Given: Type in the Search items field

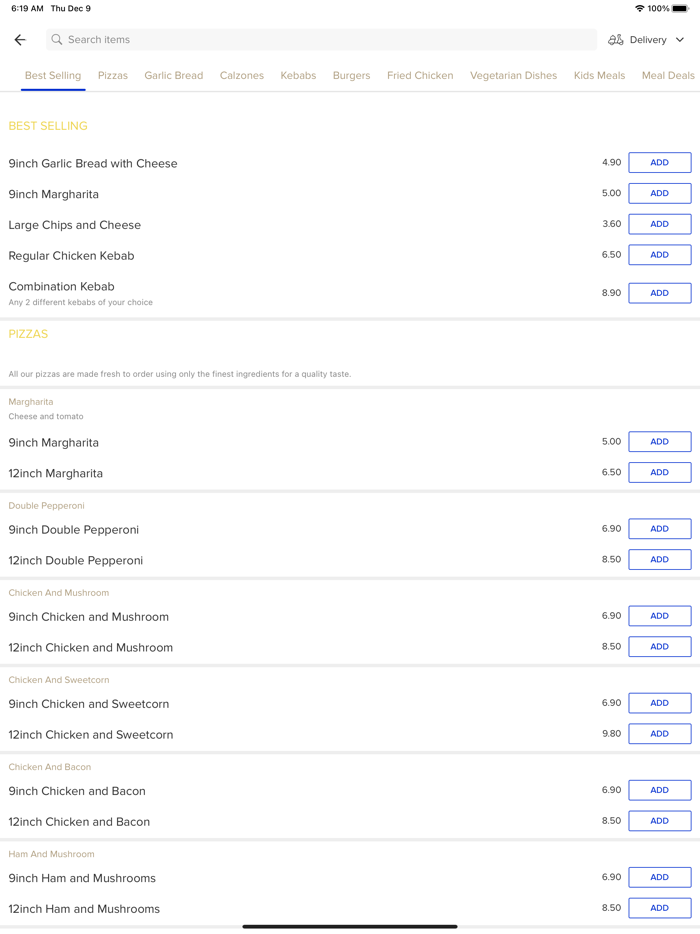Looking at the screenshot, I should (320, 40).
